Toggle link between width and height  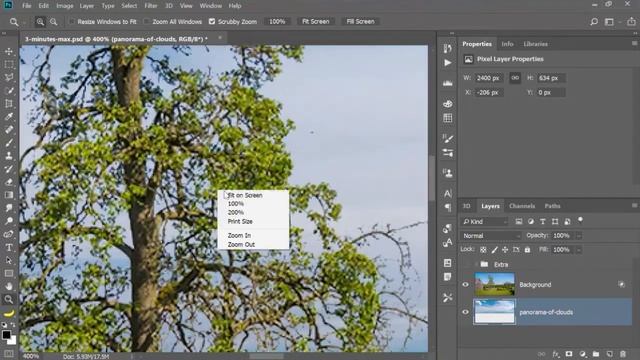[x=515, y=78]
